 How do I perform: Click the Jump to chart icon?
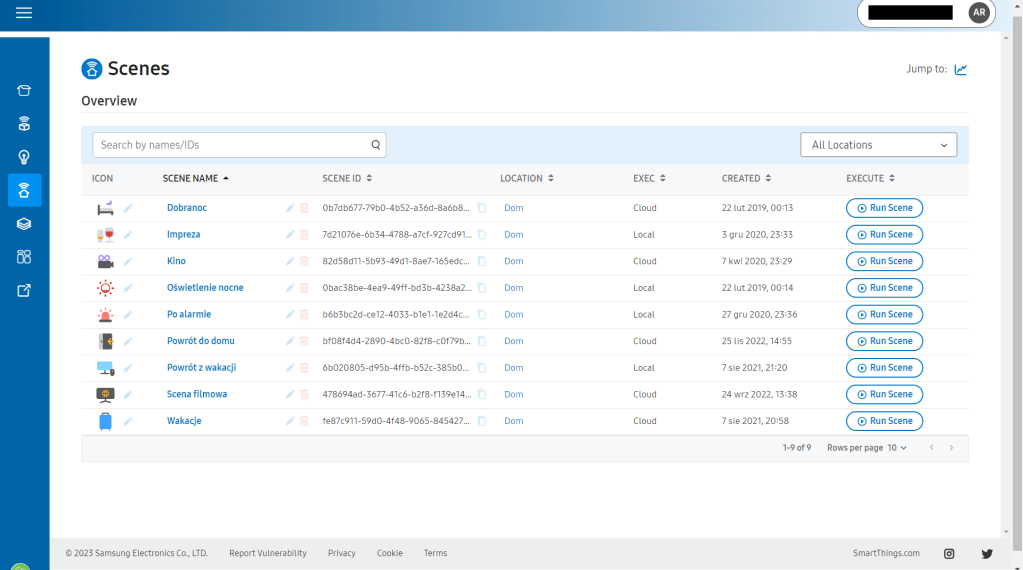click(x=960, y=69)
